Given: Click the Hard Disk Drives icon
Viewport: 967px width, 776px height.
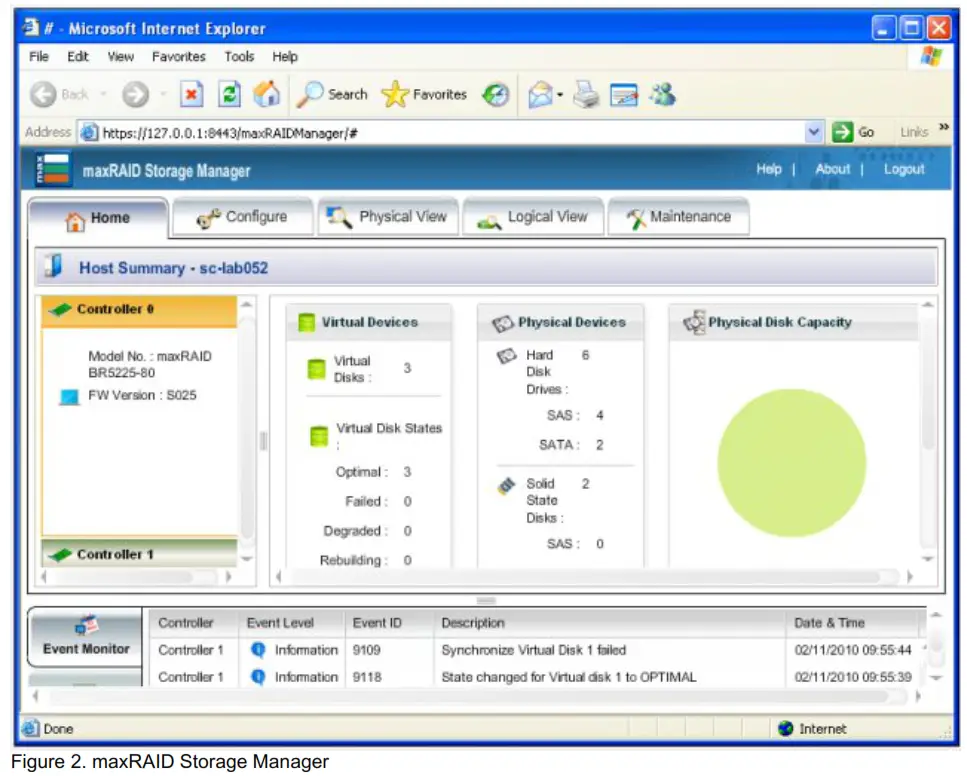Looking at the screenshot, I should point(506,356).
